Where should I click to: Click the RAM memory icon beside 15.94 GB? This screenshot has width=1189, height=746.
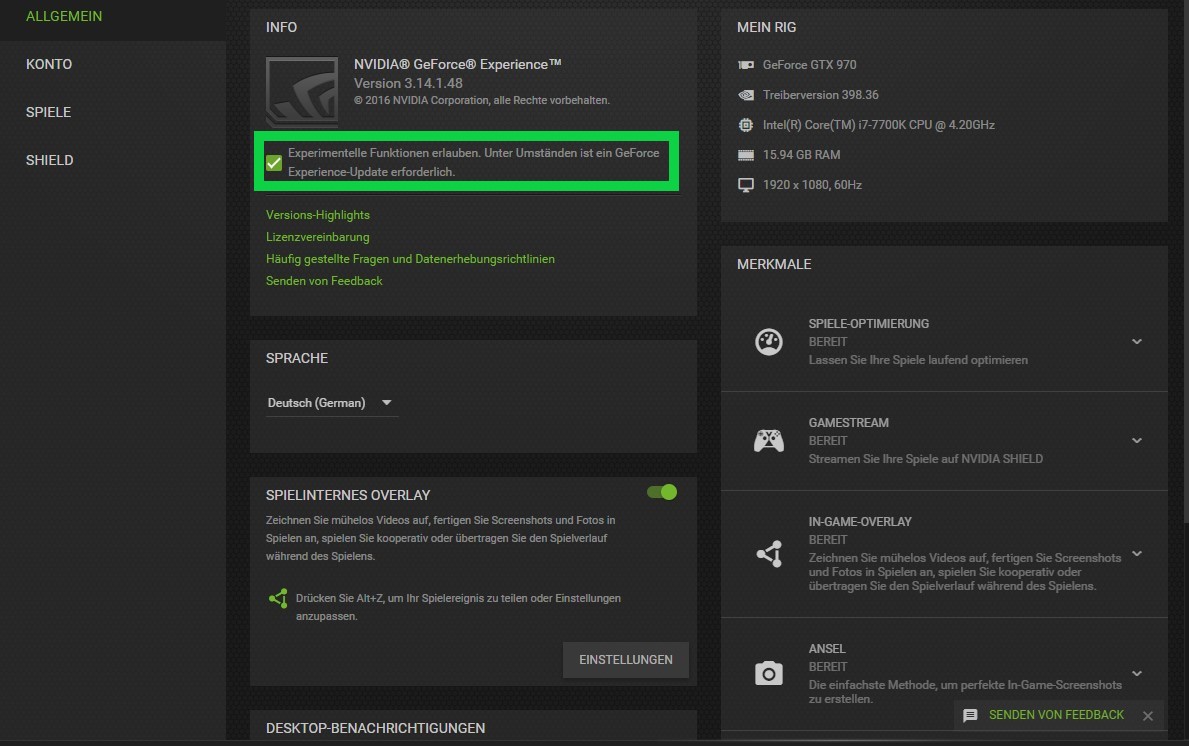746,155
